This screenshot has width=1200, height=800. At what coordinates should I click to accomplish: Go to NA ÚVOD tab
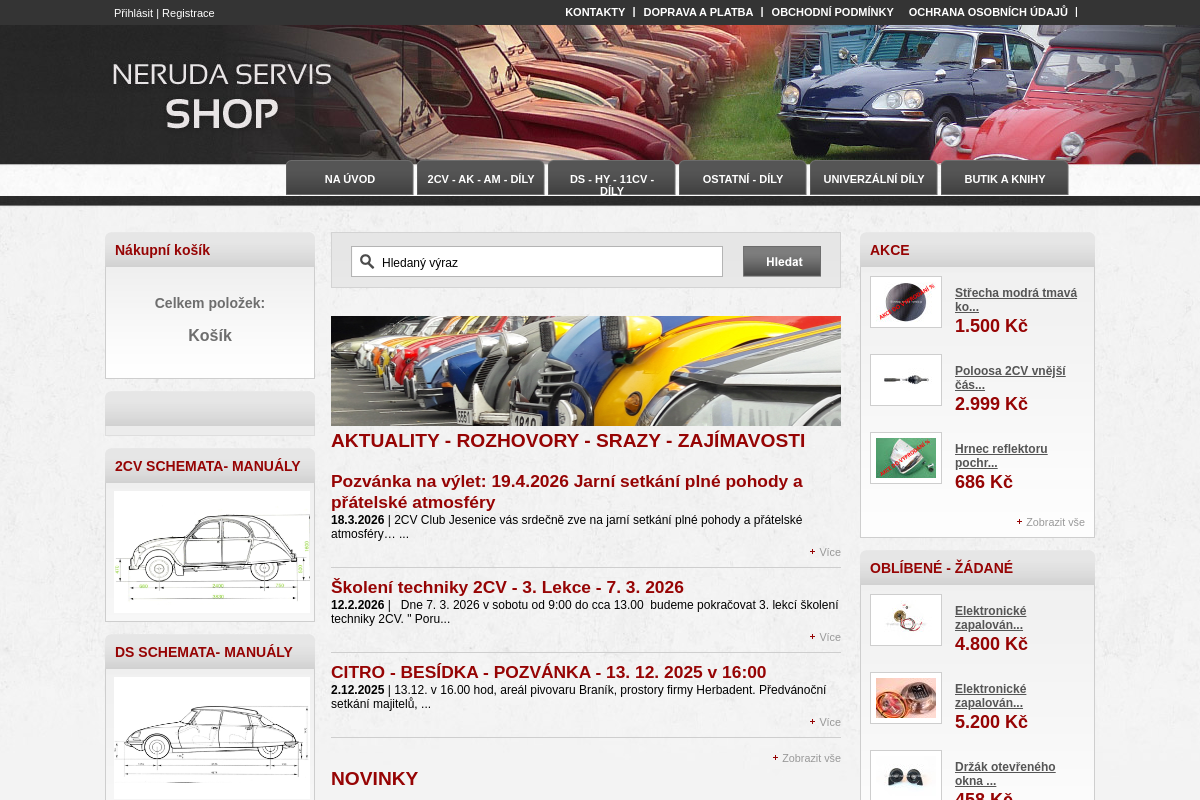pyautogui.click(x=350, y=179)
